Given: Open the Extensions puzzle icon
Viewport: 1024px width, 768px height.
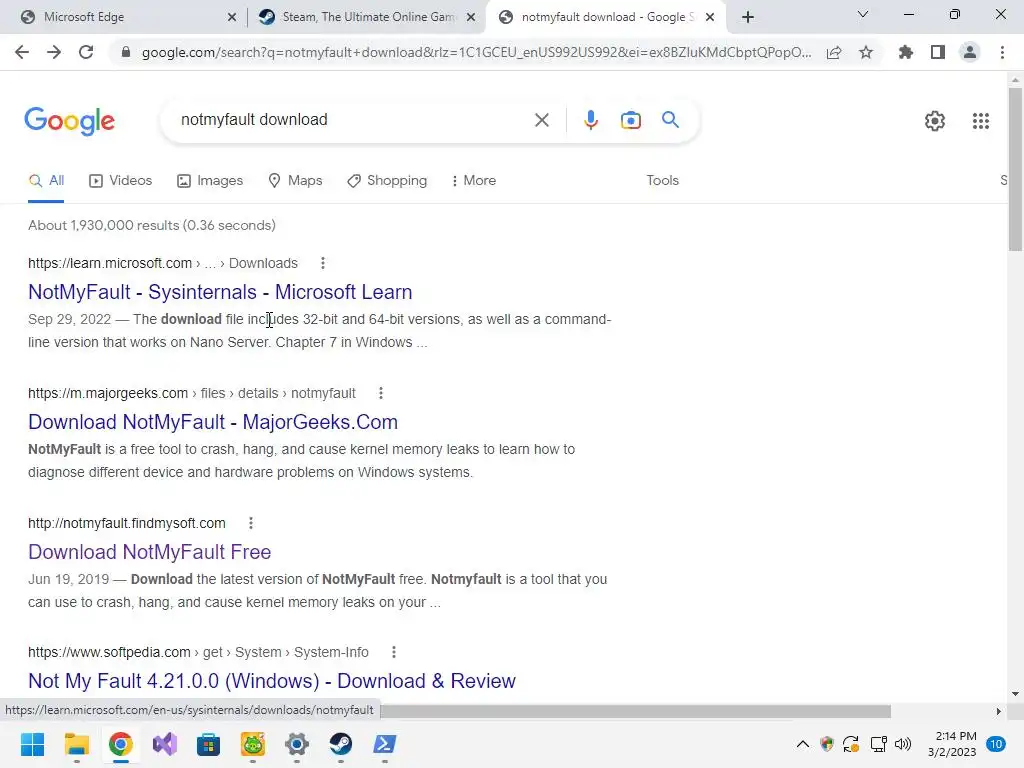Looking at the screenshot, I should (906, 52).
